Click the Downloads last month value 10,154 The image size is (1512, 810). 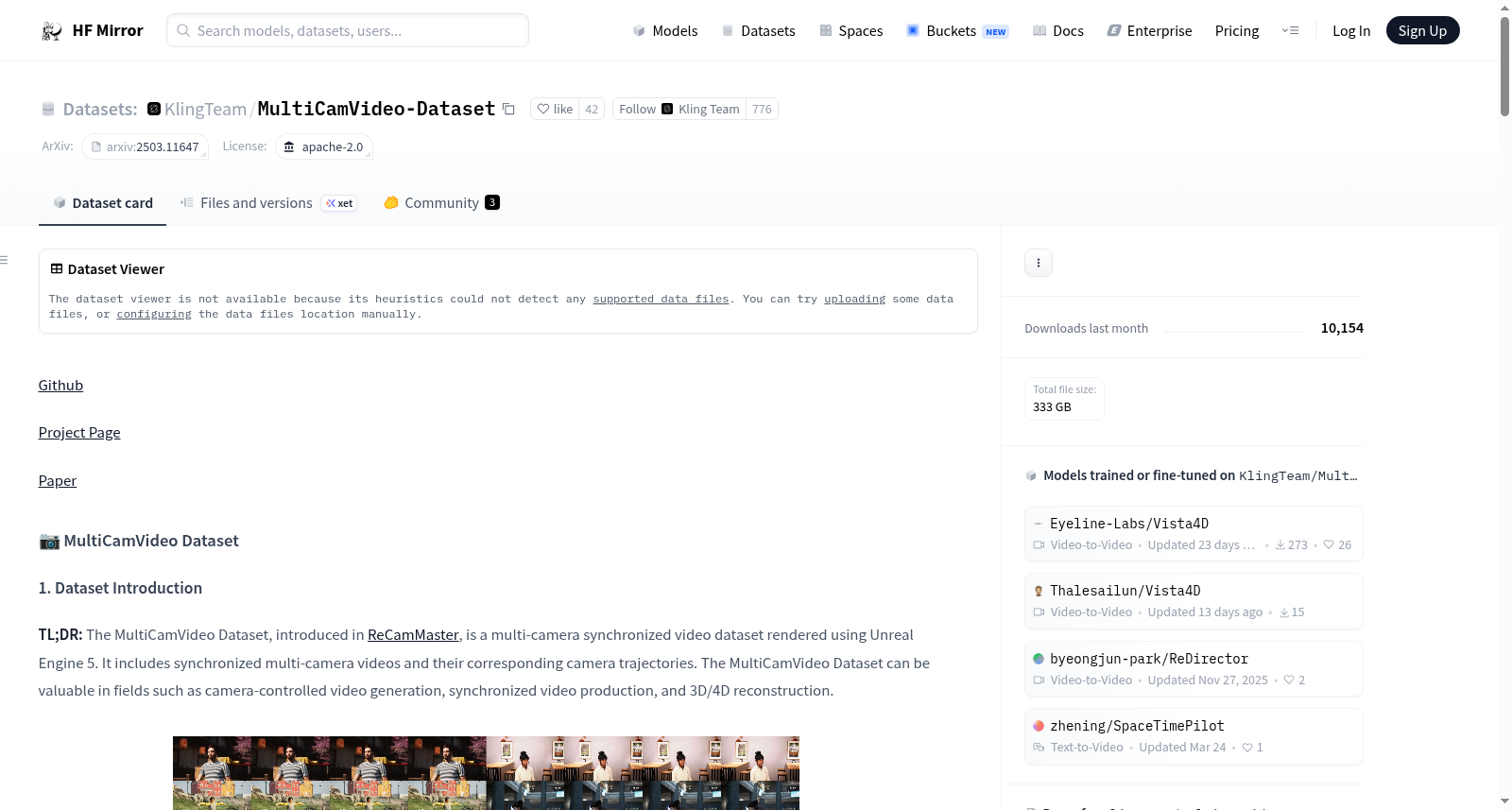click(x=1342, y=328)
